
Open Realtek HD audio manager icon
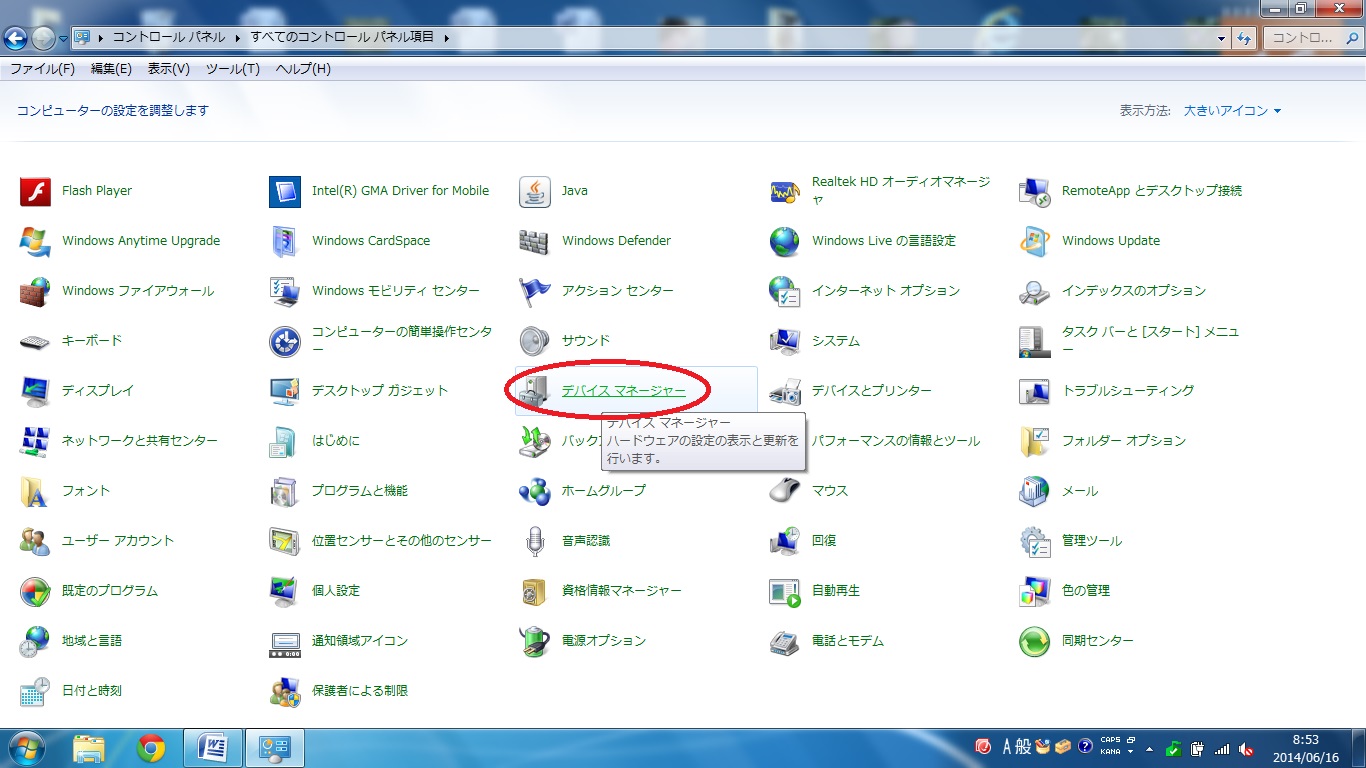(785, 191)
